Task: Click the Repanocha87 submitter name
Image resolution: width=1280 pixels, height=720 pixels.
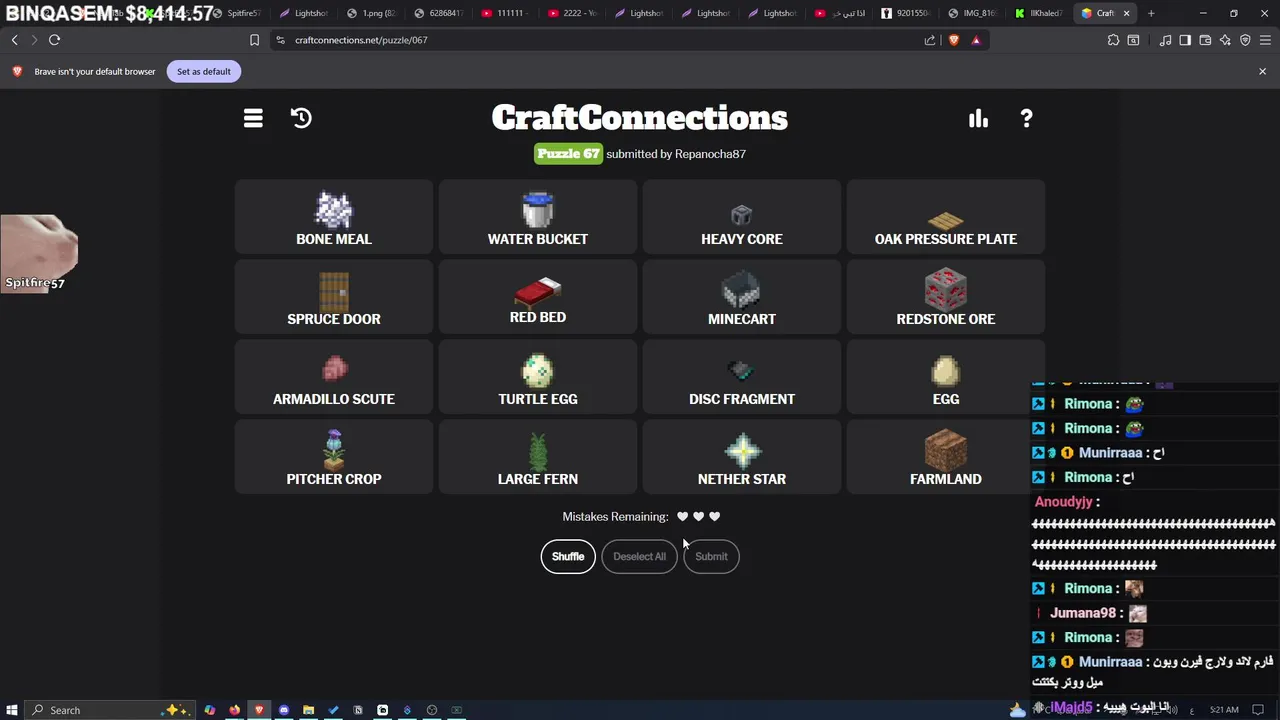Action: pyautogui.click(x=710, y=154)
